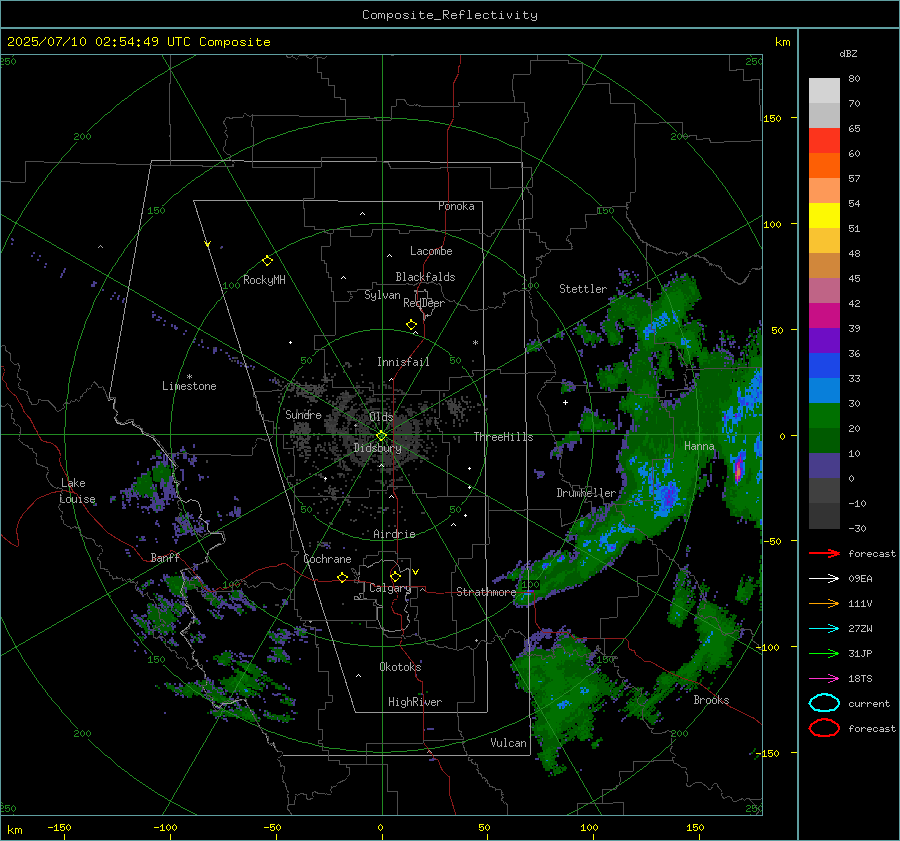Click the asterisk marker above Limestone
This screenshot has height=841, width=900.
(x=189, y=377)
